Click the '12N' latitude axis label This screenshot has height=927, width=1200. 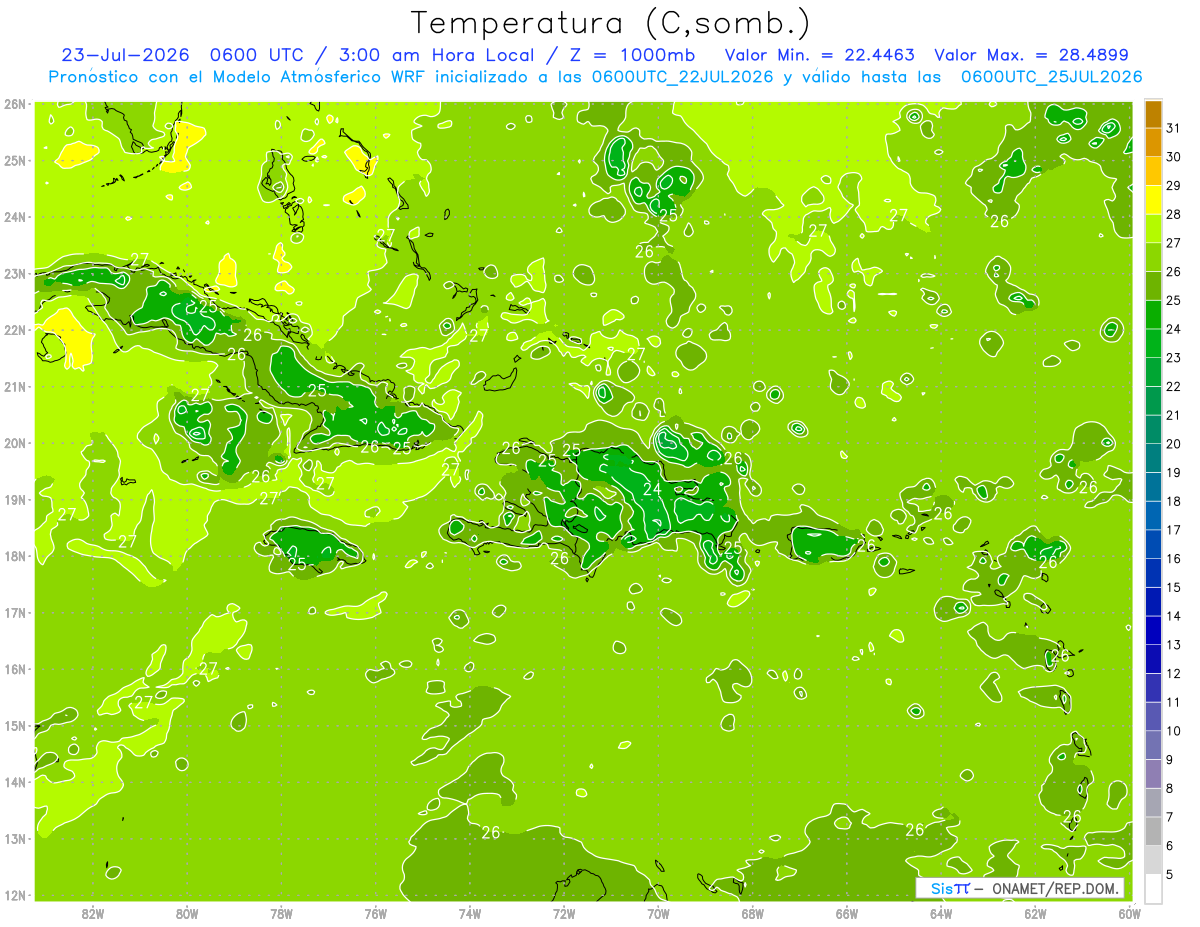(14, 895)
